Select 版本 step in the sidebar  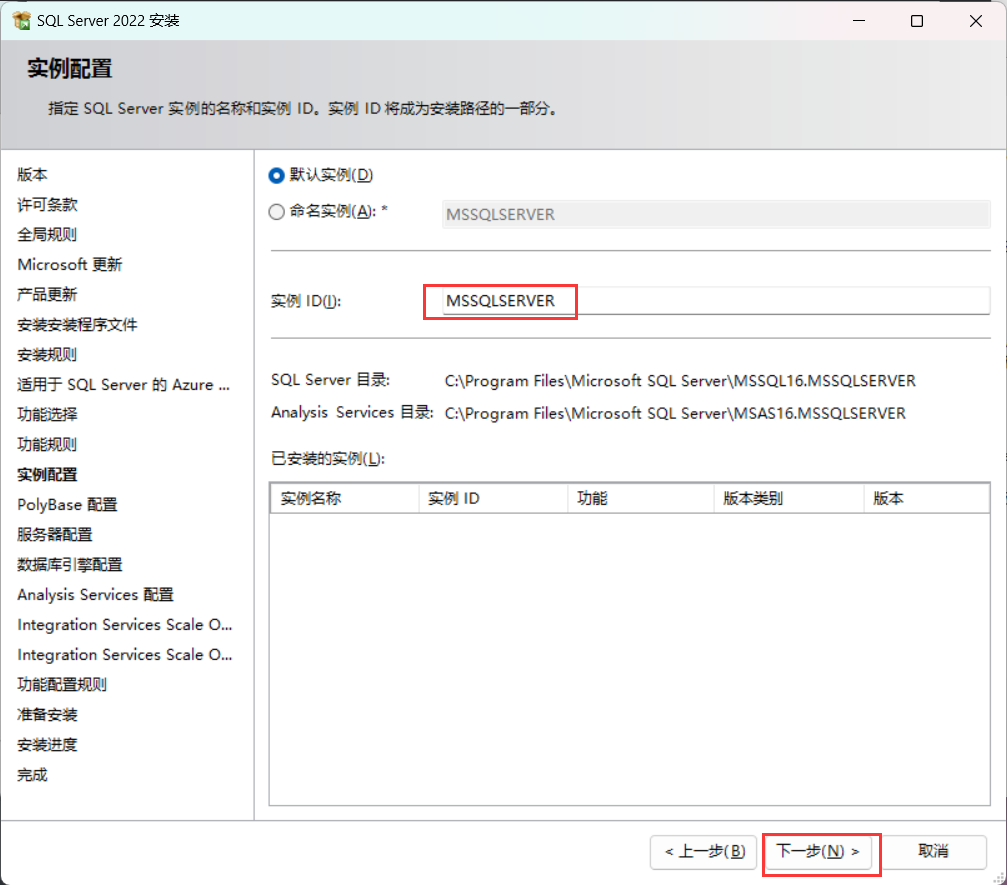(x=32, y=175)
